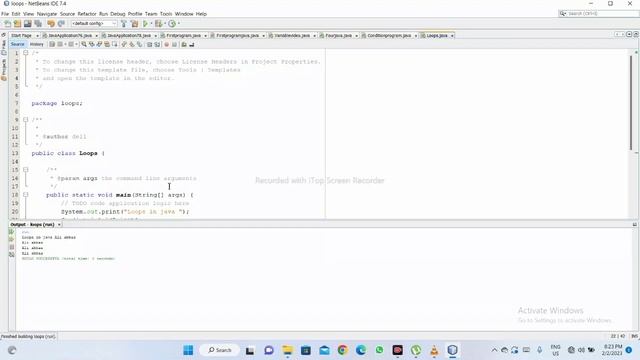Open the Debug Project dropdown arrow
This screenshot has width=640, height=360.
coord(164,24)
